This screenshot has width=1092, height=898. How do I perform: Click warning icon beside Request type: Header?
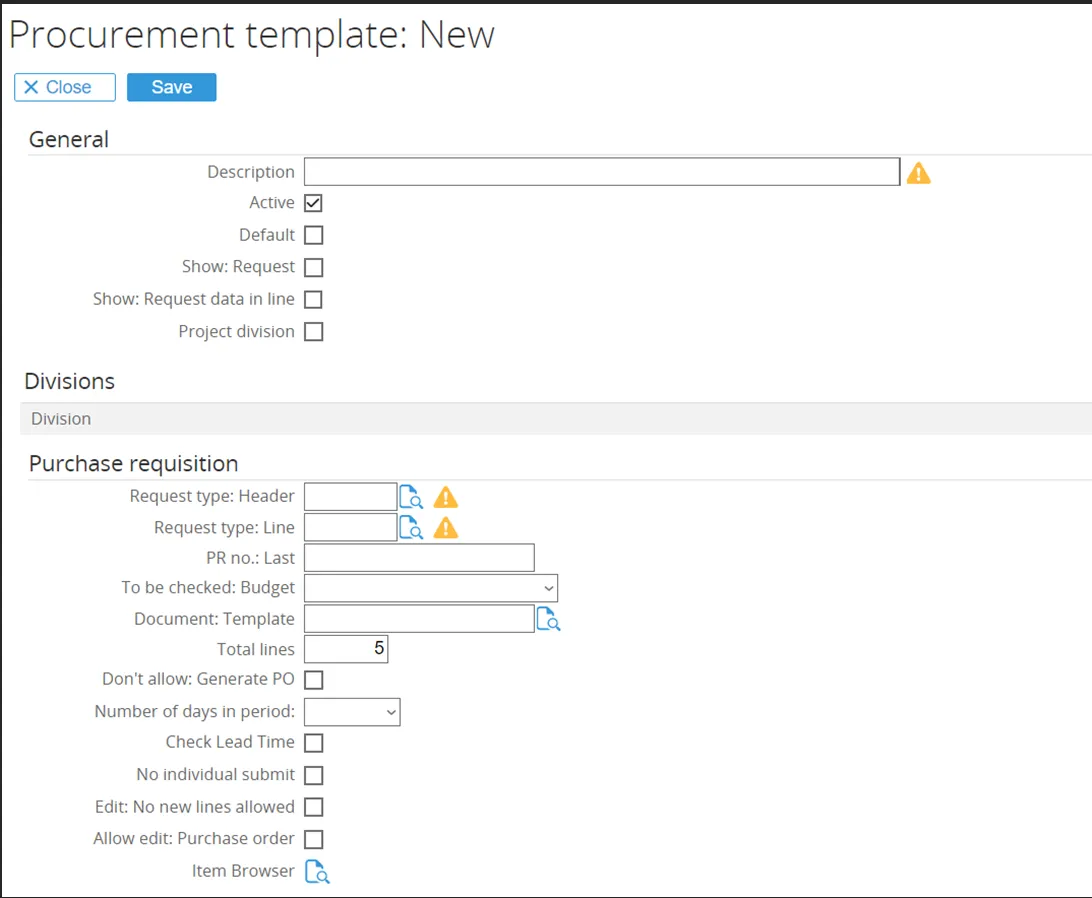click(x=445, y=497)
